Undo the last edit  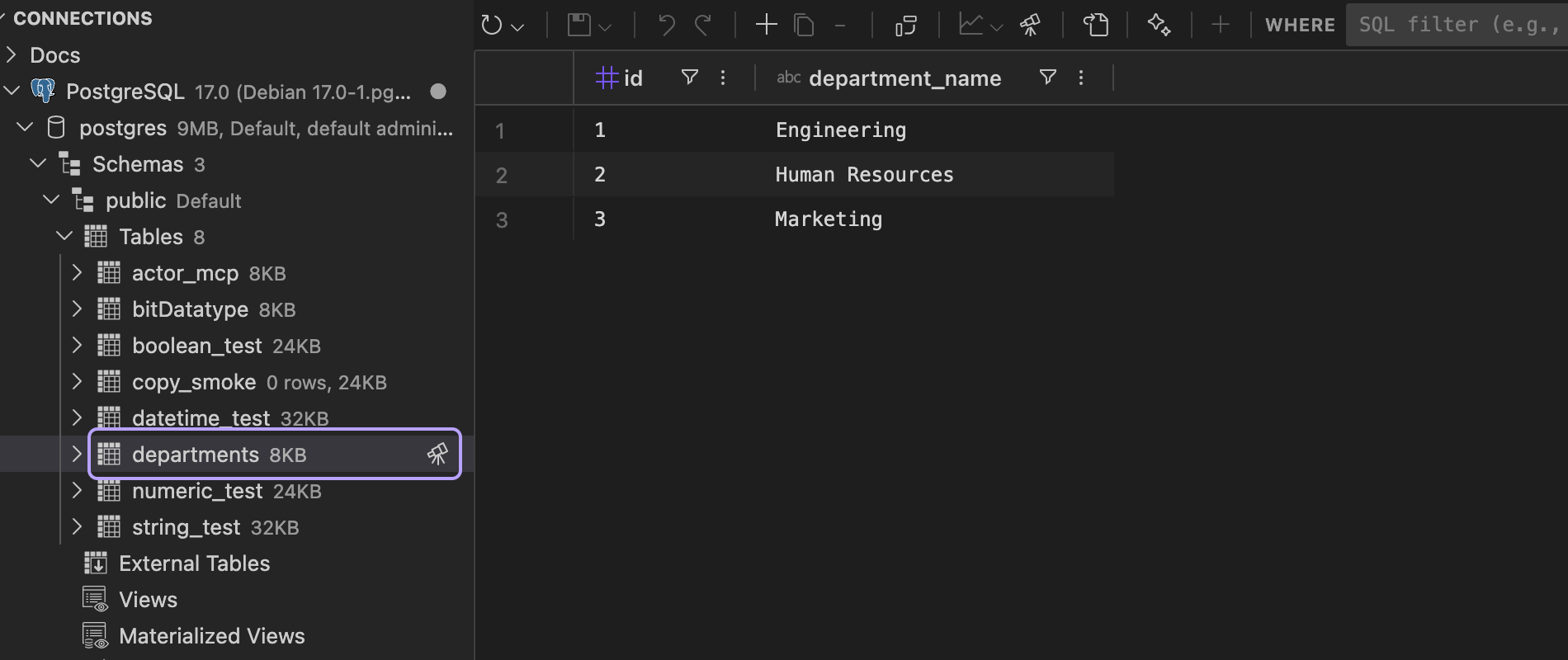point(666,25)
